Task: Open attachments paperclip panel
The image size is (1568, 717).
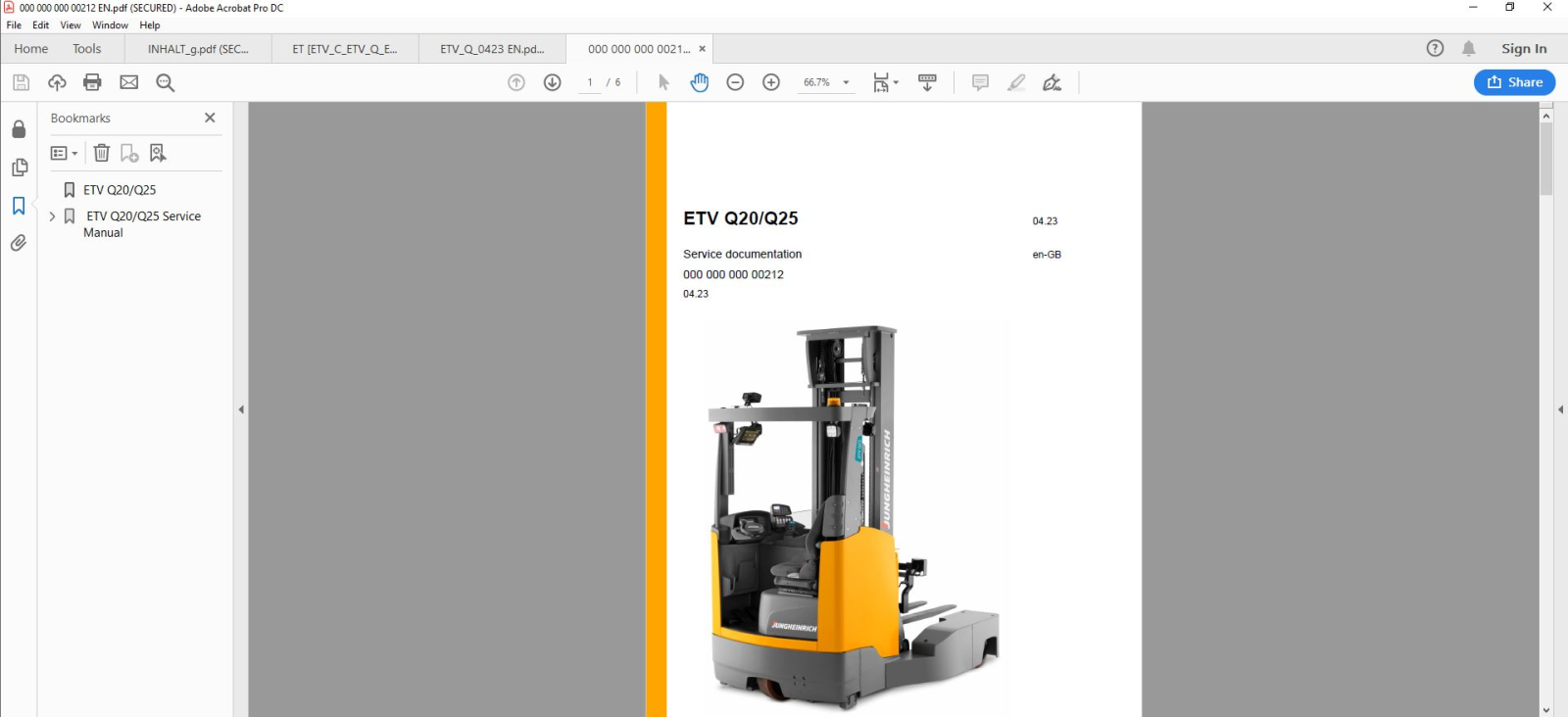Action: point(19,243)
